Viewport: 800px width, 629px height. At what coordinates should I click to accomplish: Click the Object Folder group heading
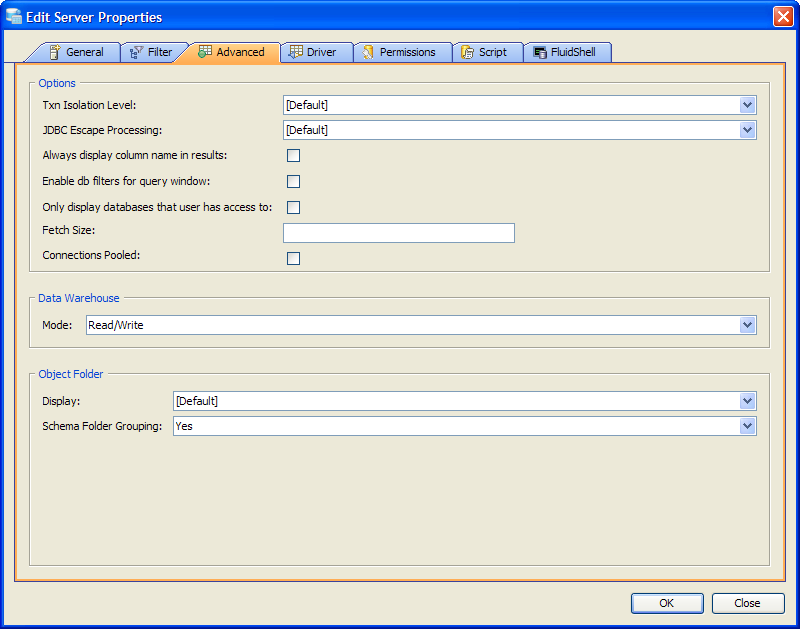coord(71,374)
